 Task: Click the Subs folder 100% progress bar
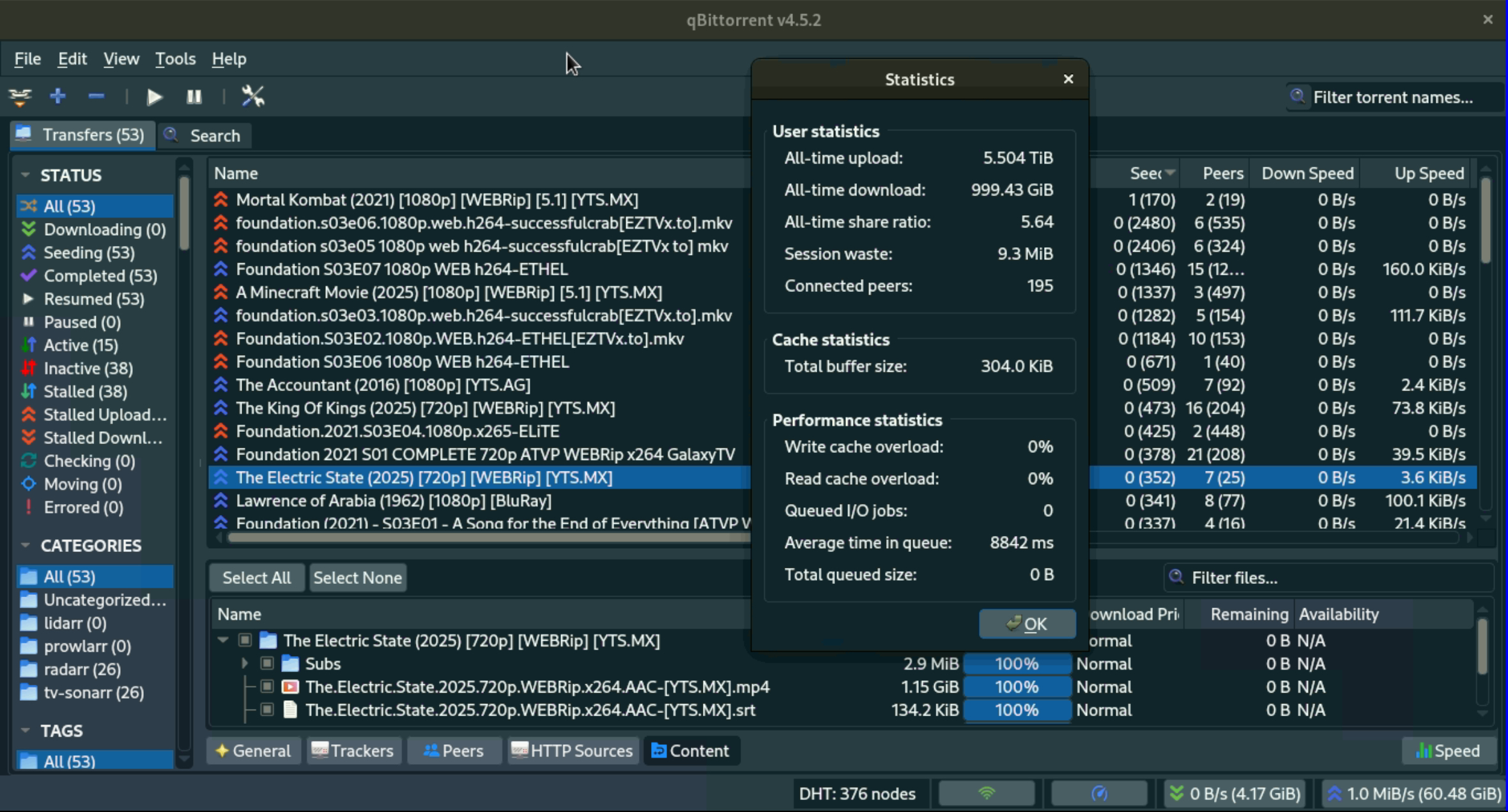[x=1017, y=664]
